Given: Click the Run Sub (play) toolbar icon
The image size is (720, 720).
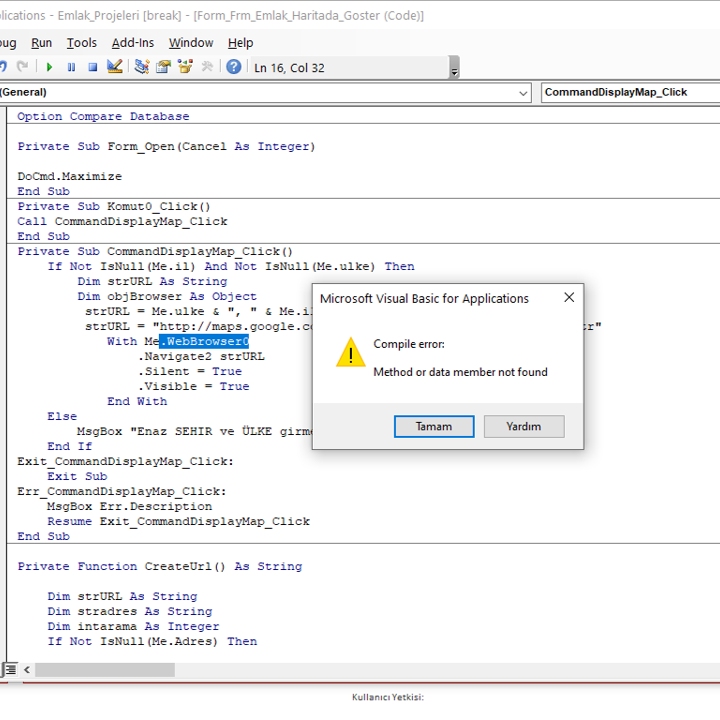Looking at the screenshot, I should pyautogui.click(x=48, y=67).
